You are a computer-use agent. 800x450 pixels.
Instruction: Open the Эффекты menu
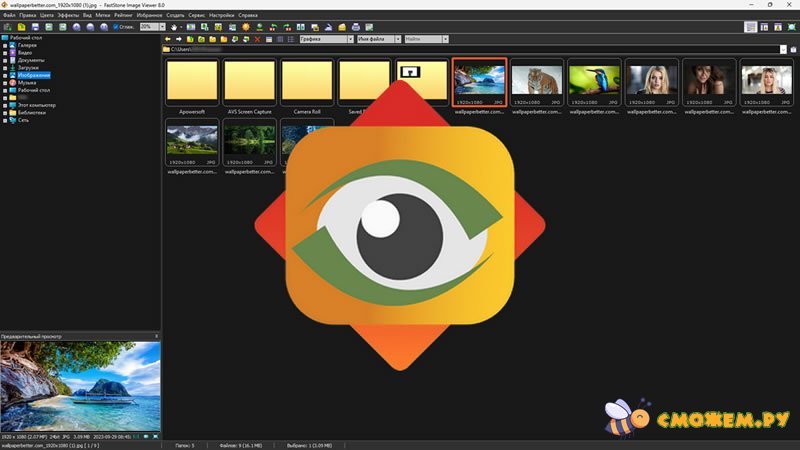(68, 16)
